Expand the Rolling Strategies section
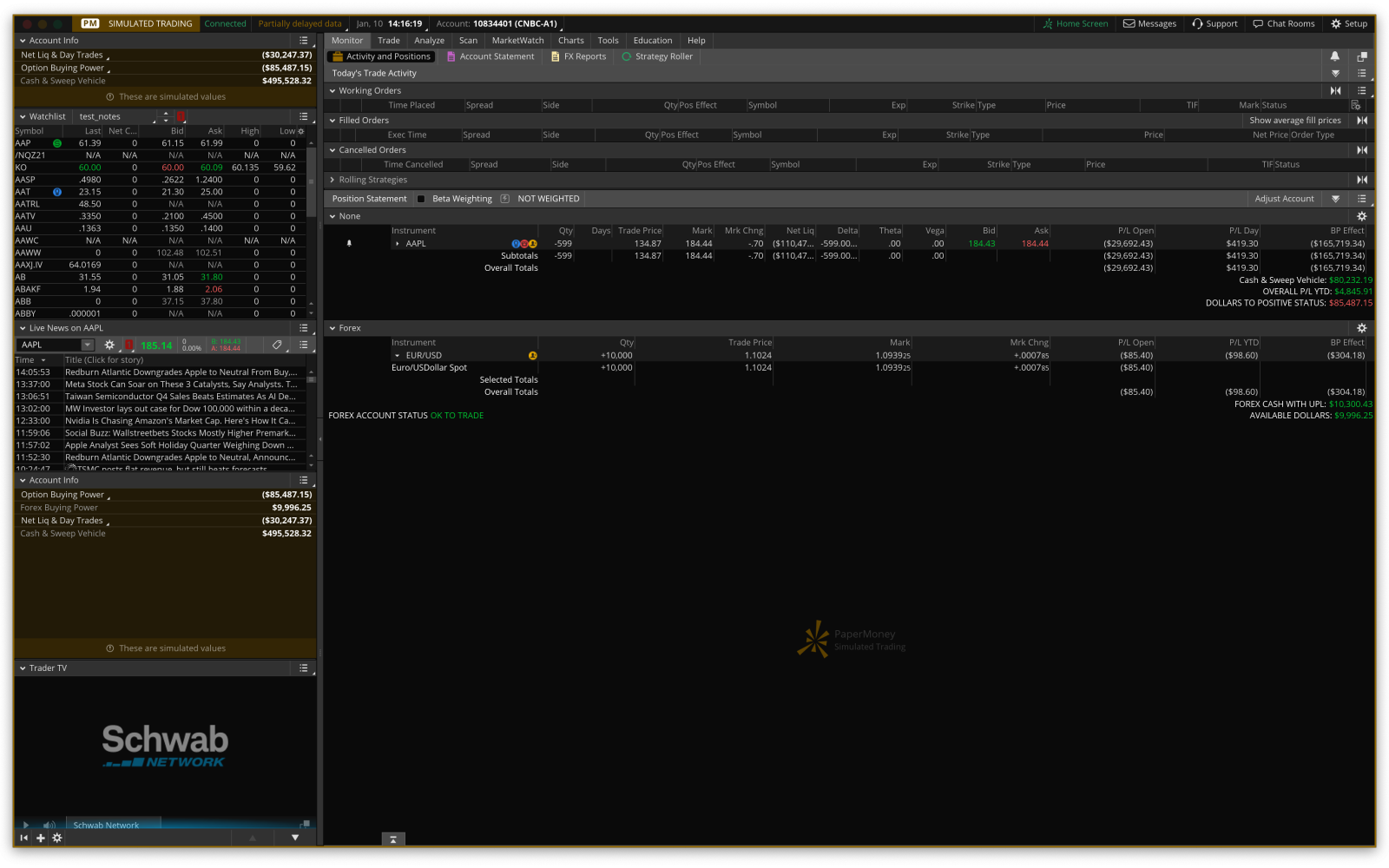The image size is (1389, 868). point(332,180)
